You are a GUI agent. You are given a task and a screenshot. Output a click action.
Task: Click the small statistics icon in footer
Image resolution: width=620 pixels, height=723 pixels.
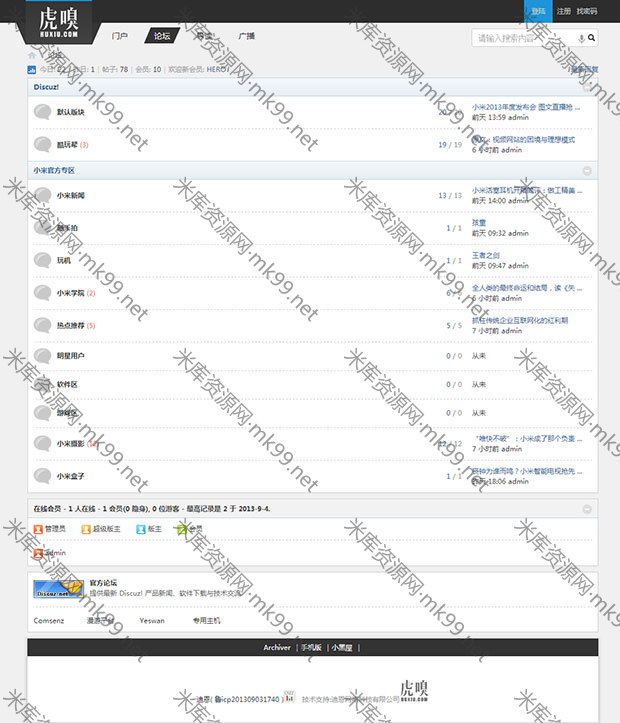coord(289,696)
